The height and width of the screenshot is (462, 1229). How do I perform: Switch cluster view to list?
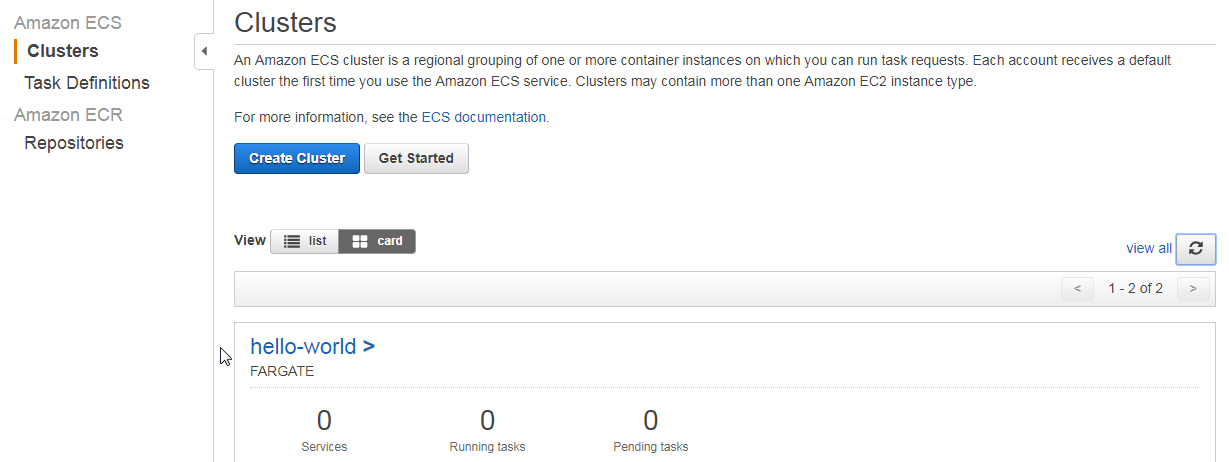coord(305,241)
